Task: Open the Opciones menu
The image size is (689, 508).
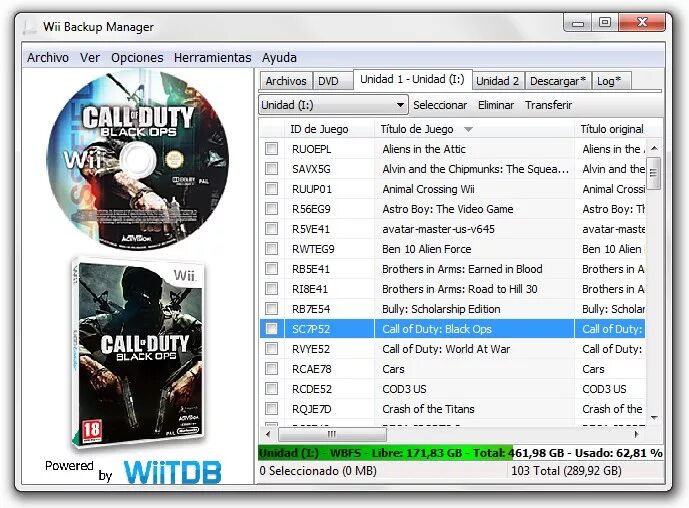Action: tap(137, 58)
